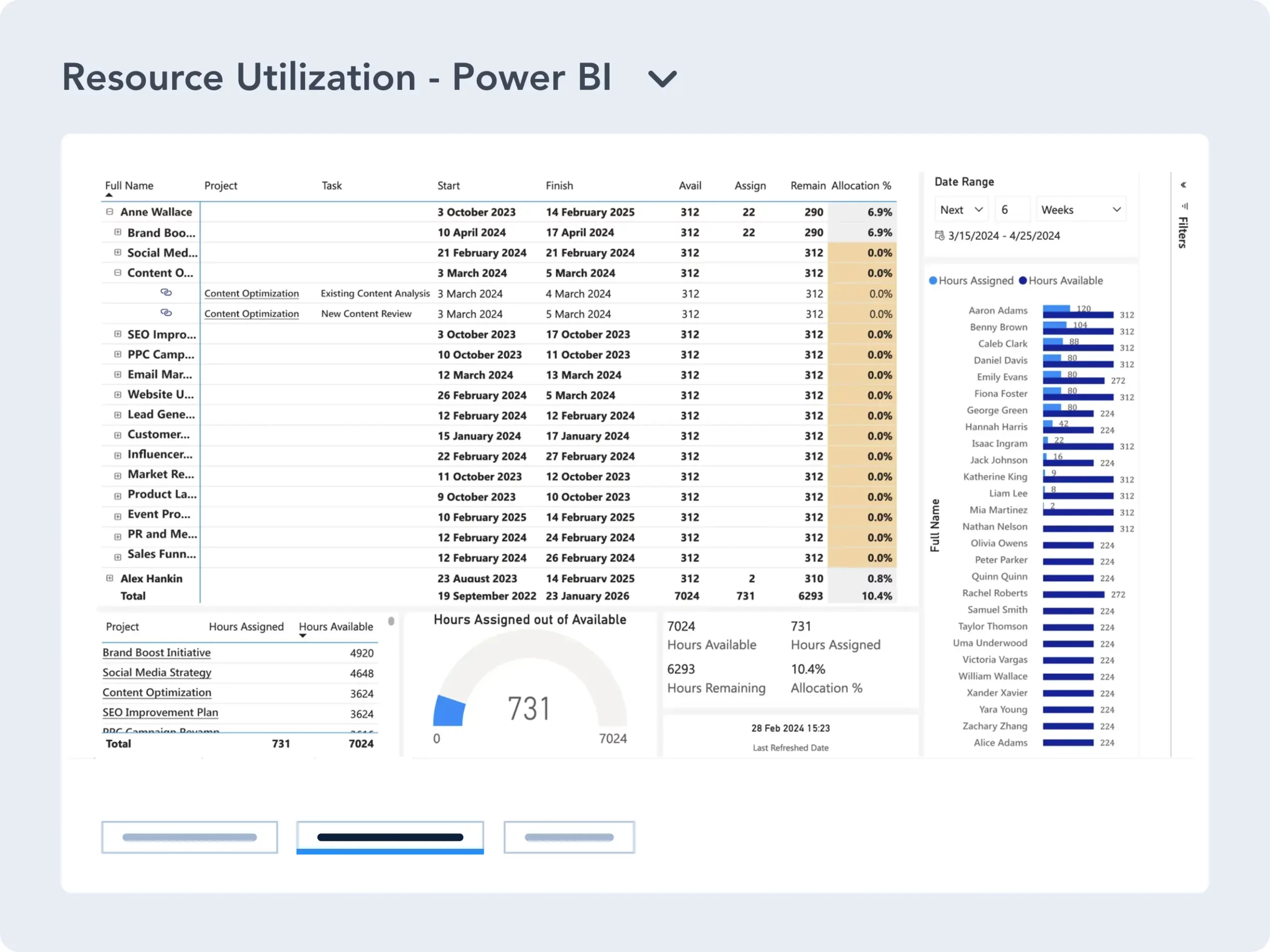
Task: Click link icon beside New Content Review row
Action: [x=166, y=313]
